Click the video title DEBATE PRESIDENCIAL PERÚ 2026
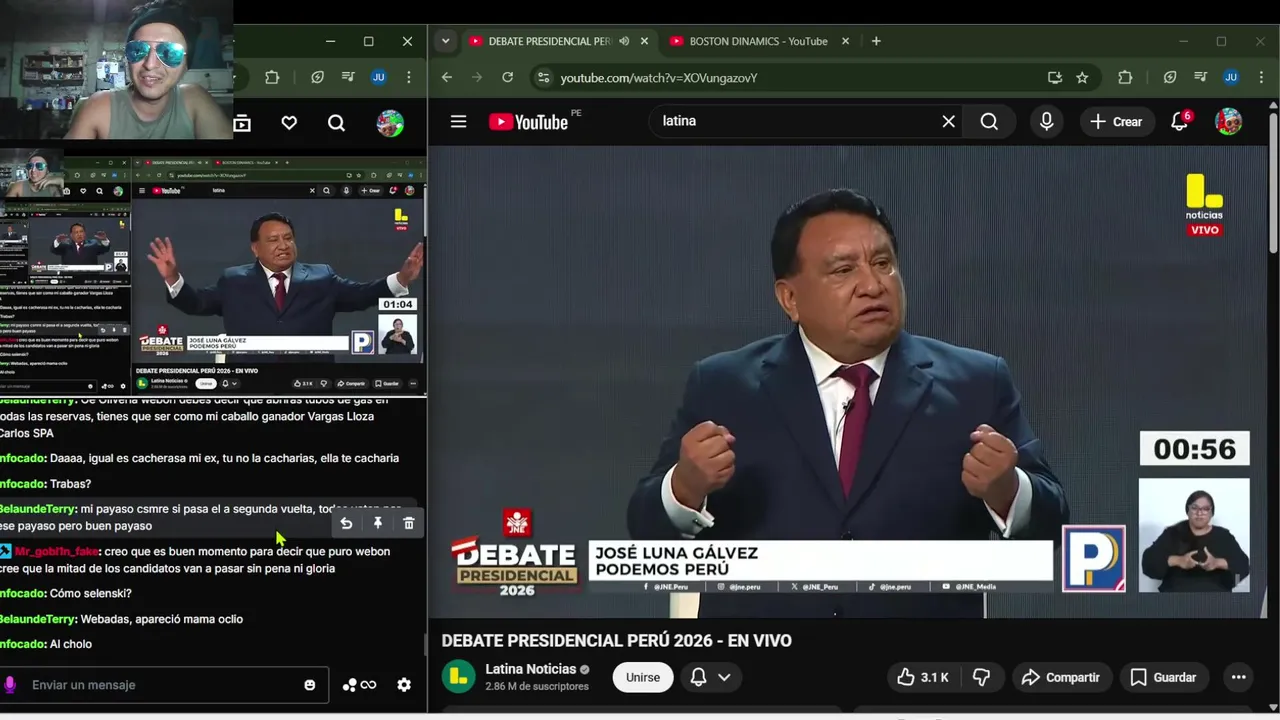Viewport: 1280px width, 720px height. 616,641
